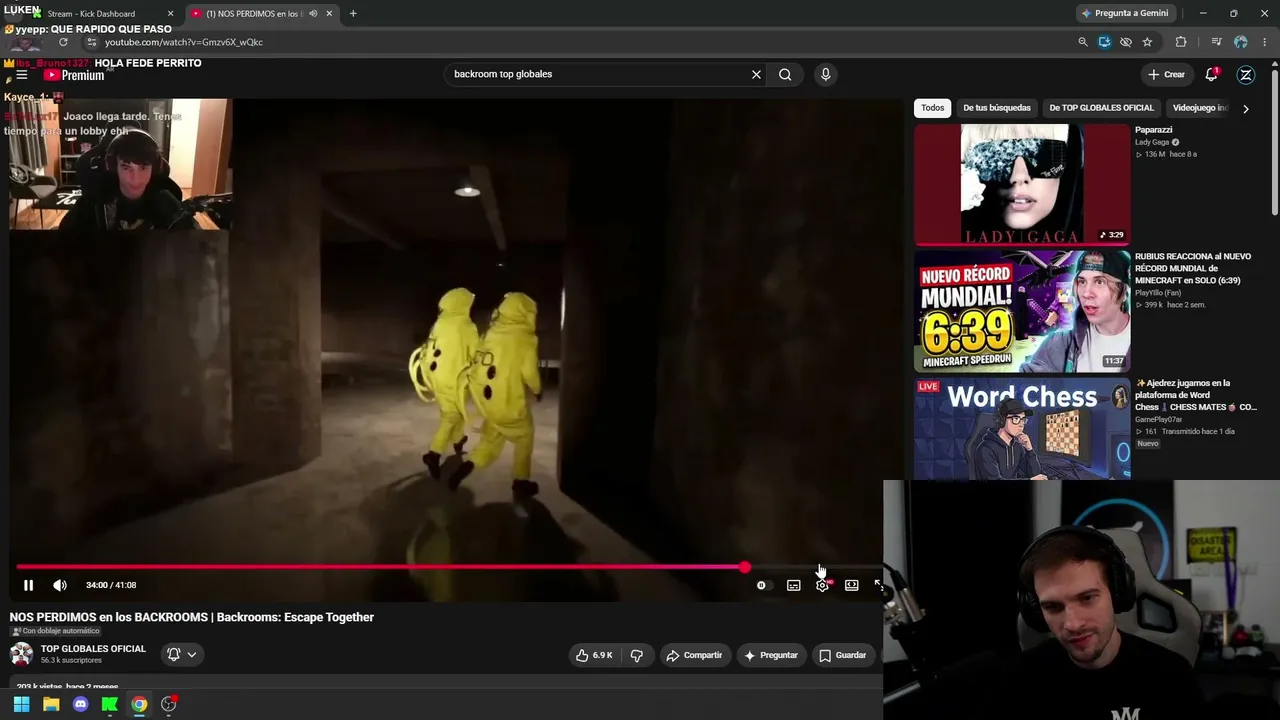
Task: Open the Kick app on the taskbar
Action: click(x=110, y=704)
